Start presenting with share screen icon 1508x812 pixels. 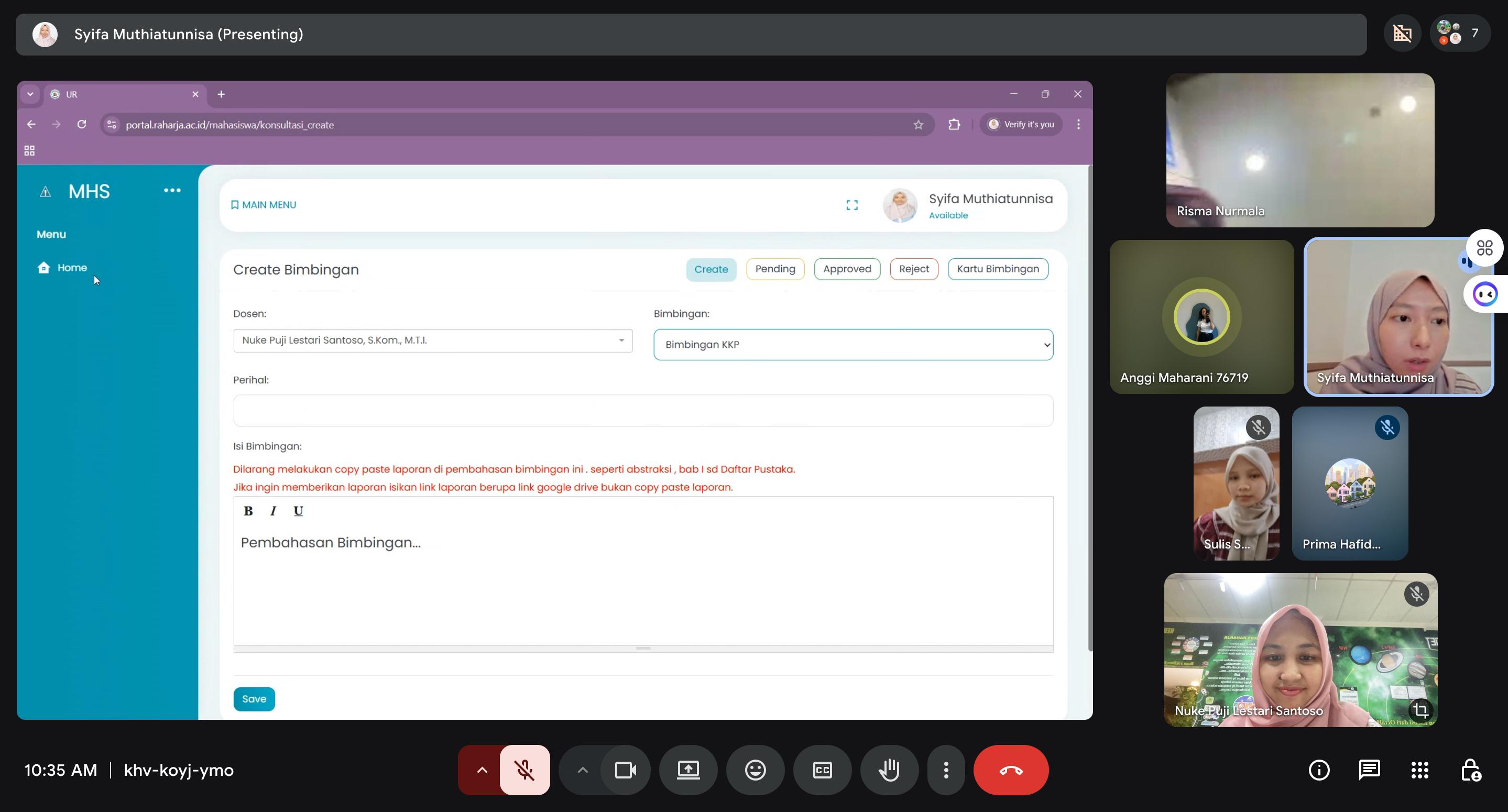(x=688, y=770)
